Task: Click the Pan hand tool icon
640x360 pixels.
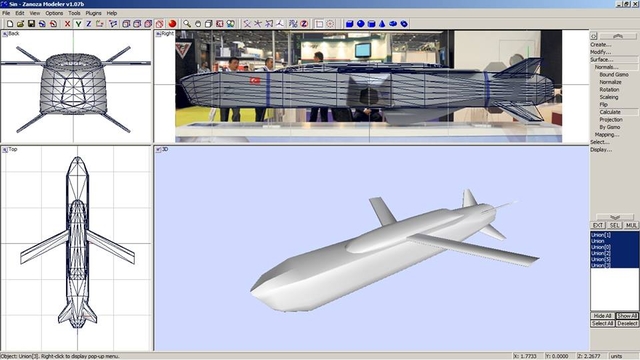Action: [x=198, y=24]
